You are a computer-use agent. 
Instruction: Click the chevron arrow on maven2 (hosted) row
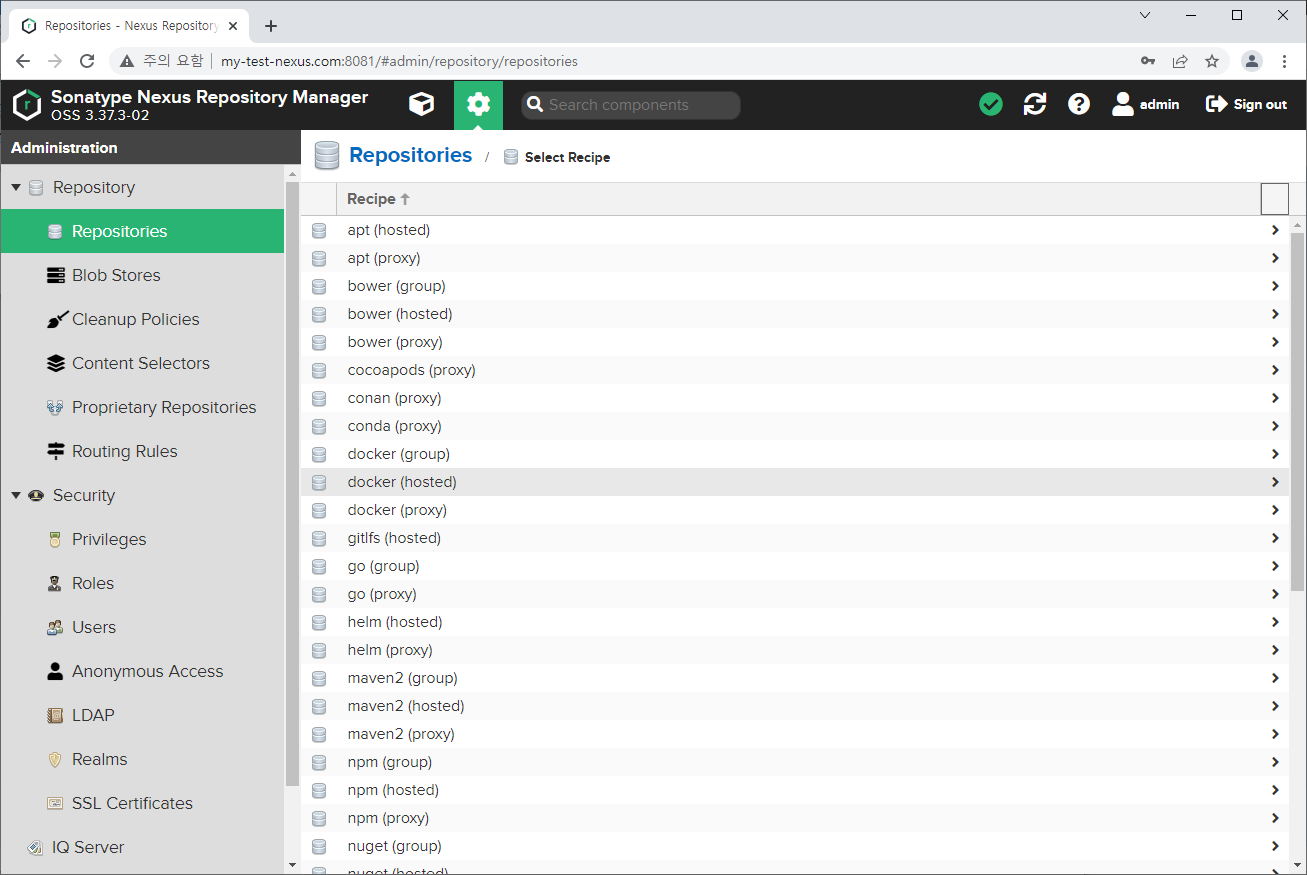(1275, 706)
